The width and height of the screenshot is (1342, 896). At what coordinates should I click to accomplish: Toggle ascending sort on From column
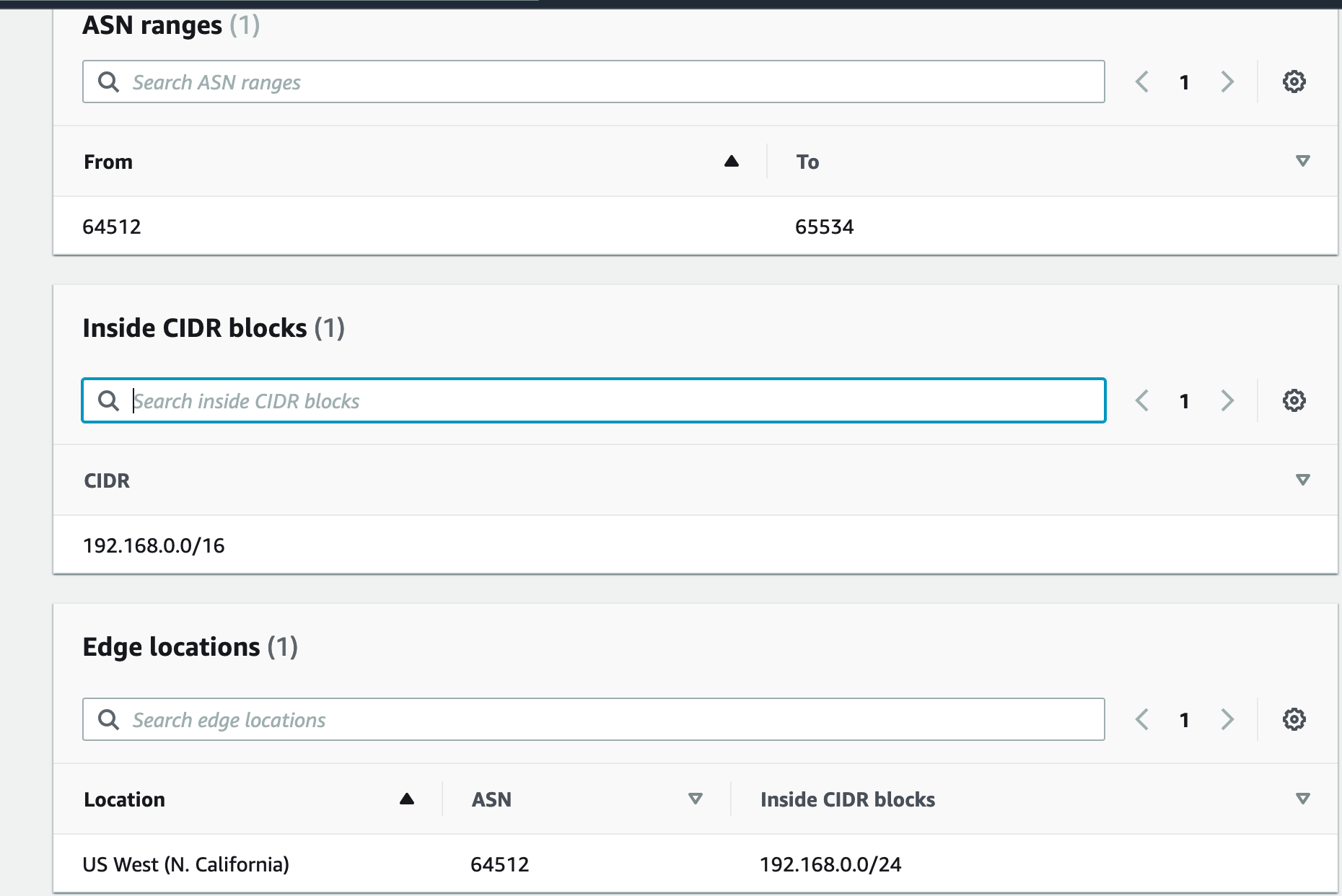click(x=730, y=161)
